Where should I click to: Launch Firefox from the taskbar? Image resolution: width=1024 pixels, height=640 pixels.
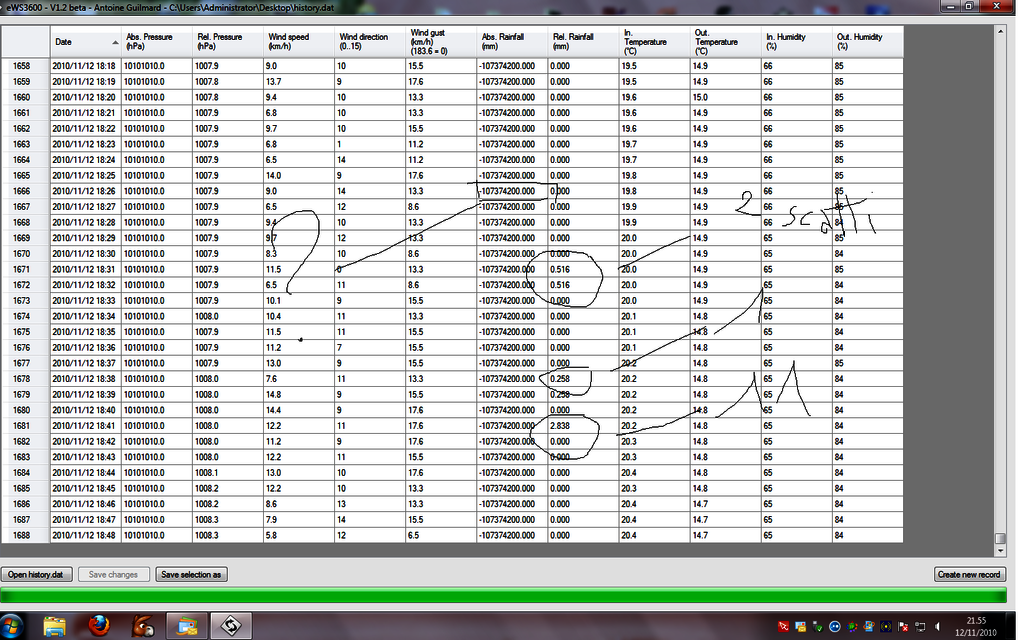tap(98, 627)
